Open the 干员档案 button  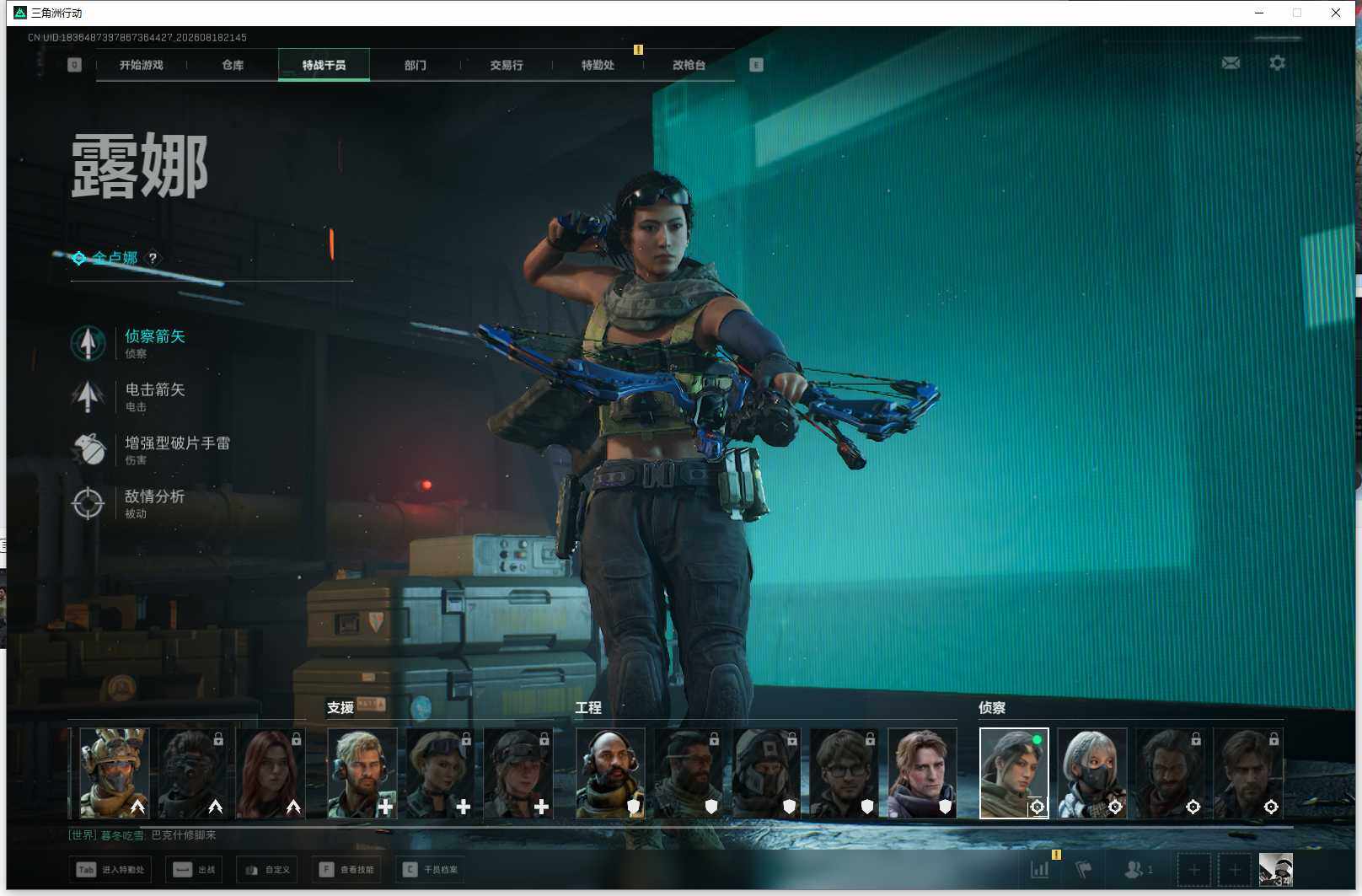(430, 869)
